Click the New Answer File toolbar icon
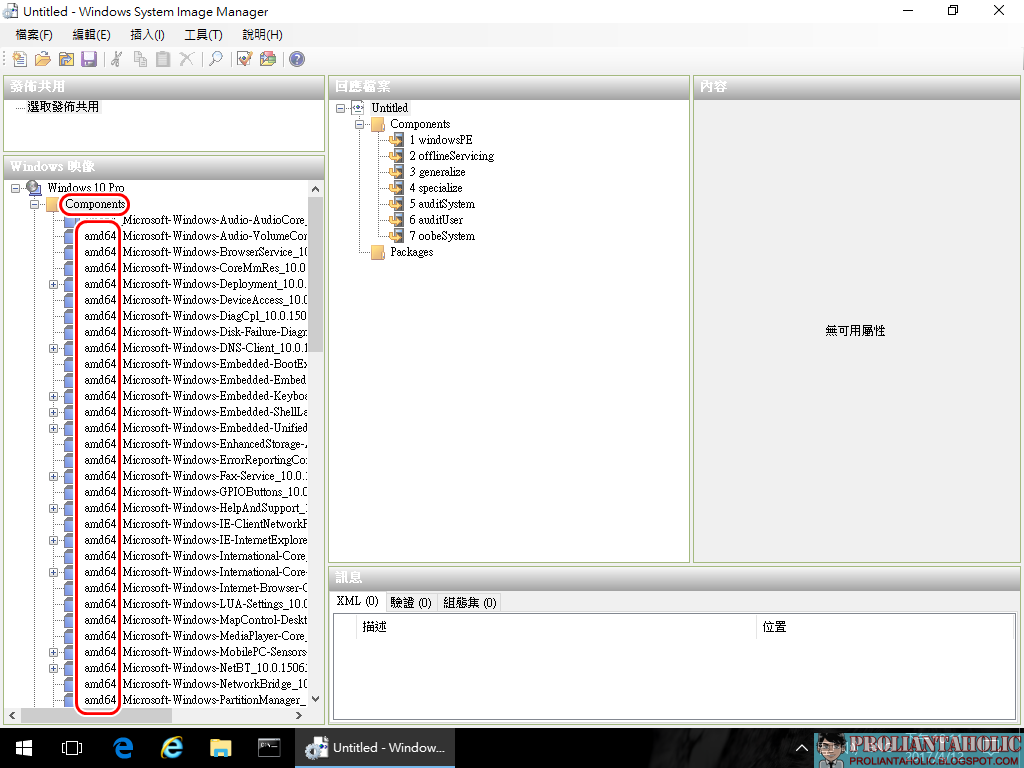The width and height of the screenshot is (1024, 768). [x=20, y=59]
